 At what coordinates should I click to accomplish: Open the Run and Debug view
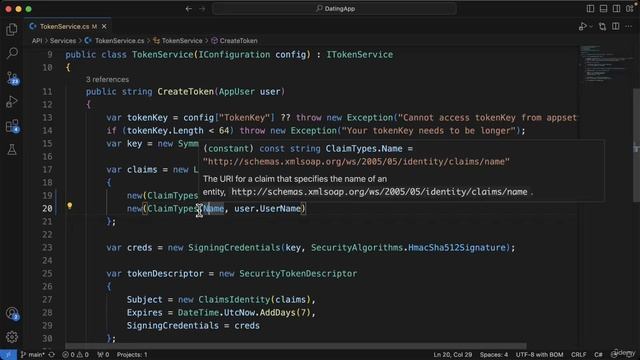tap(12, 102)
